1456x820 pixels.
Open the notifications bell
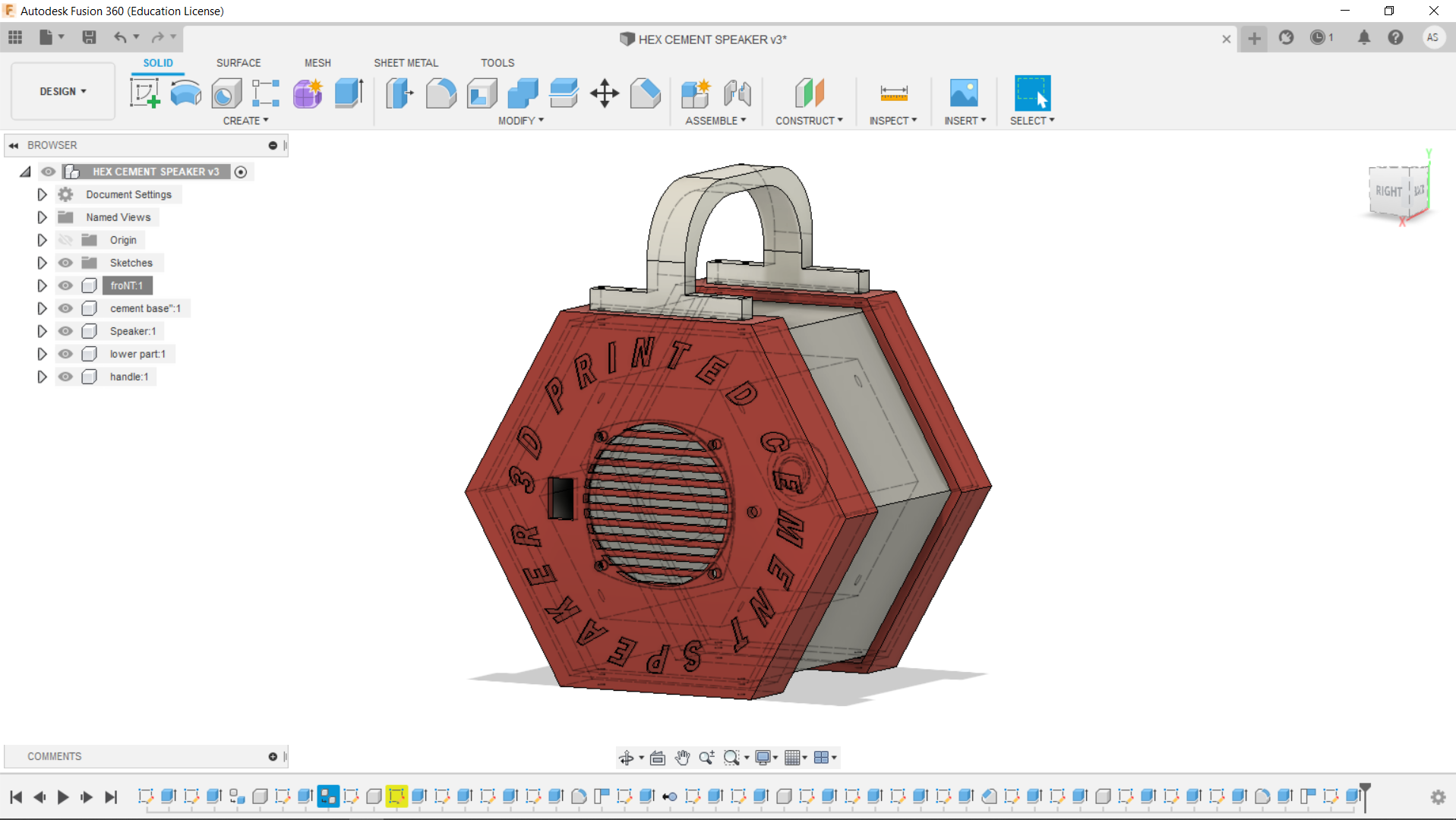tap(1364, 37)
